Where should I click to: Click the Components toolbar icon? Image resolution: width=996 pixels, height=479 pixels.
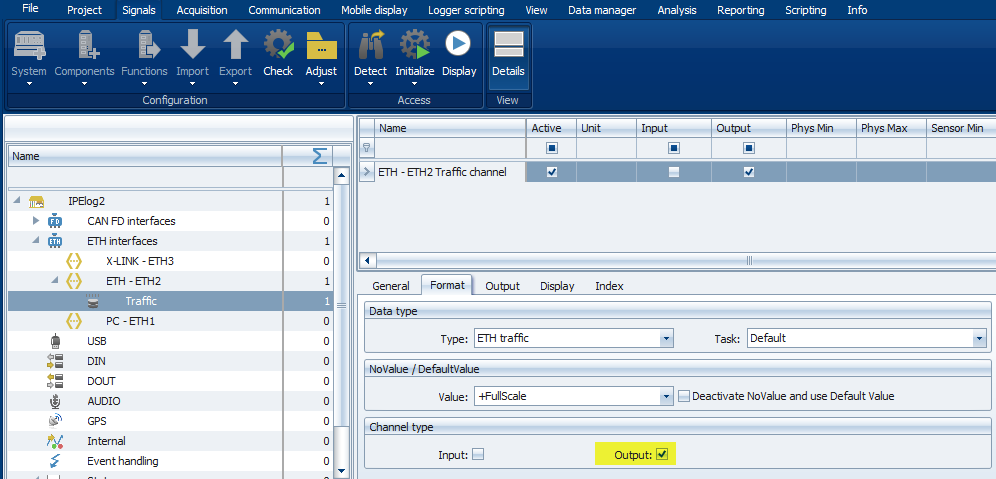click(x=84, y=46)
